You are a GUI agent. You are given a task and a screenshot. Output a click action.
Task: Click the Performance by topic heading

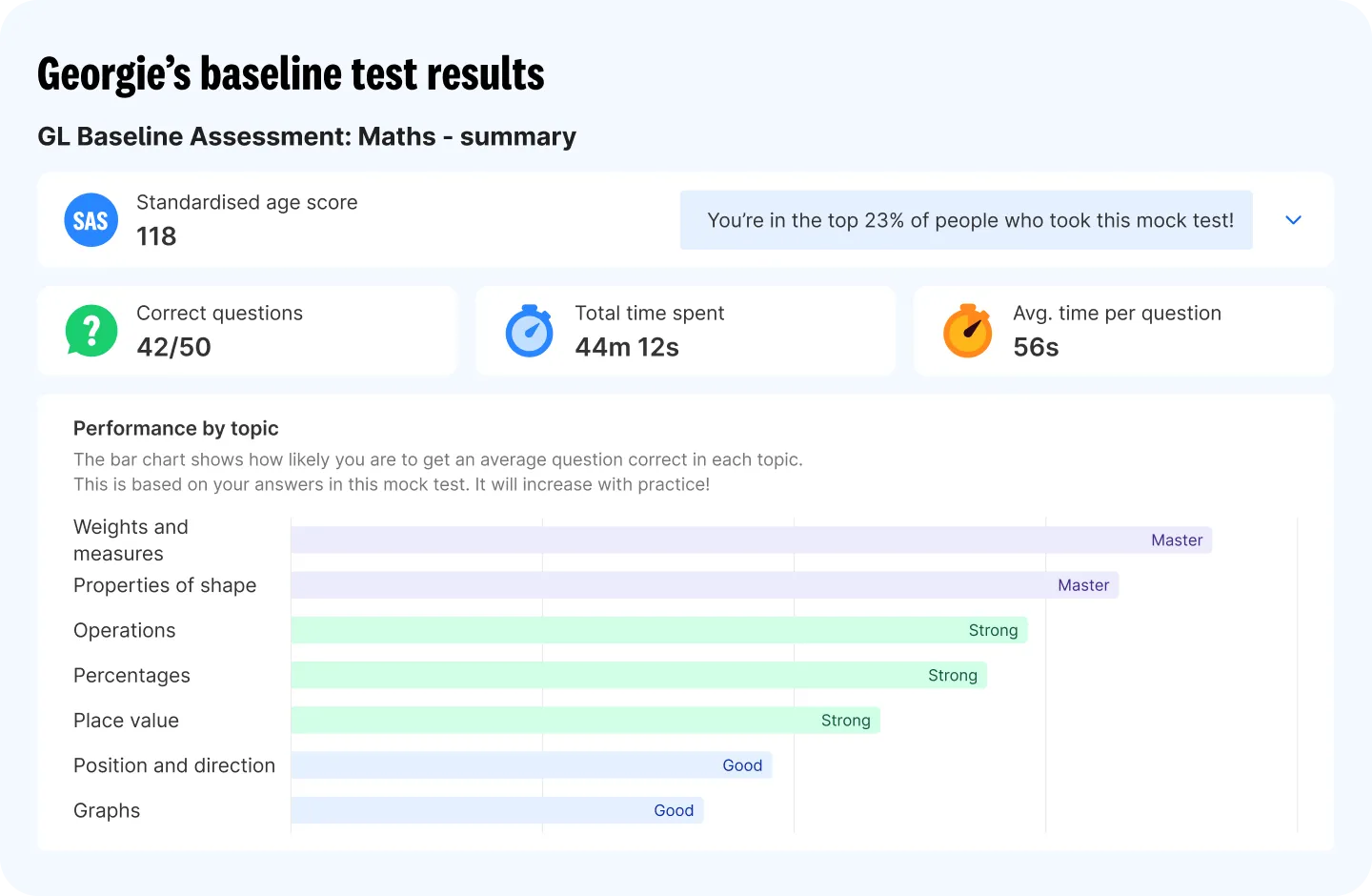[x=176, y=428]
